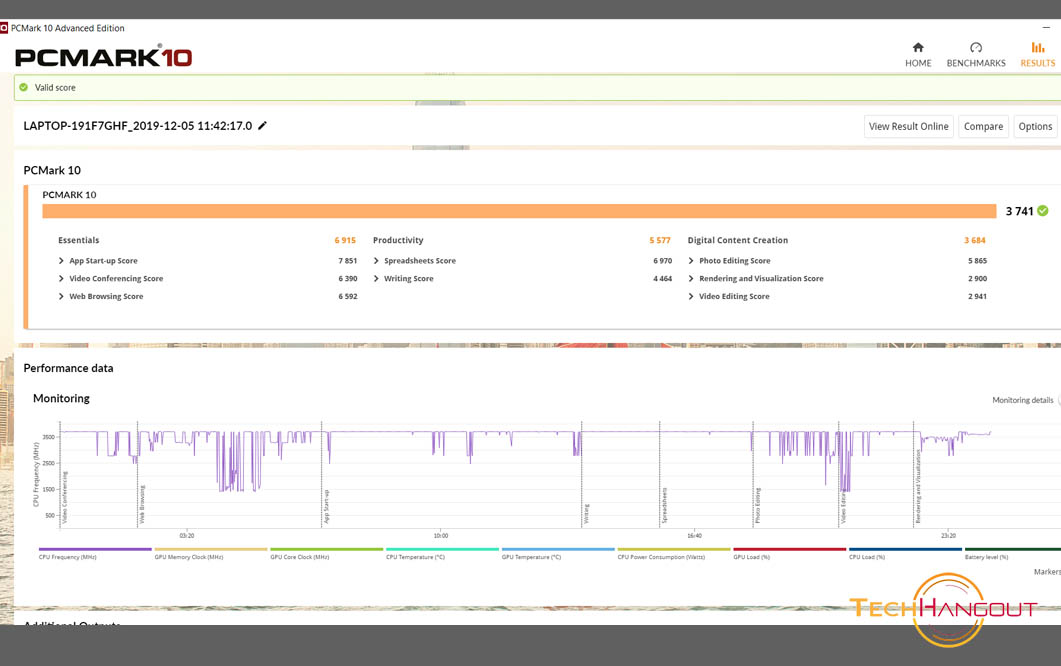Expand the Rendering and Visualization Score row
The height and width of the screenshot is (666, 1061).
691,278
